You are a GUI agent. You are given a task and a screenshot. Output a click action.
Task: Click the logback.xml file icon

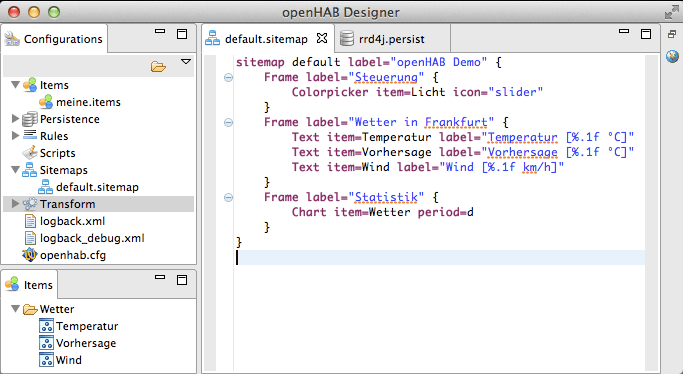(30, 221)
